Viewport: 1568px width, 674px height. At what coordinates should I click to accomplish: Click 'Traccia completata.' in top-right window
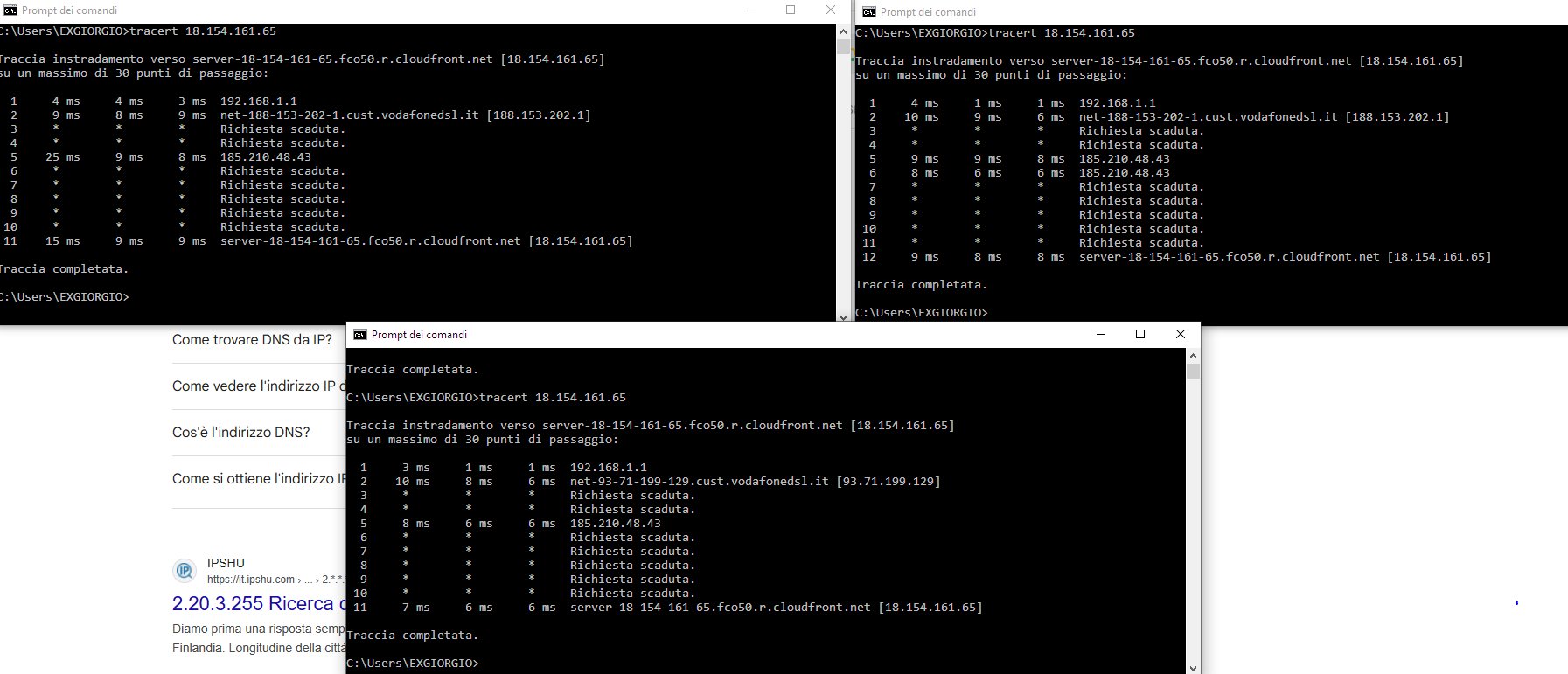click(922, 285)
